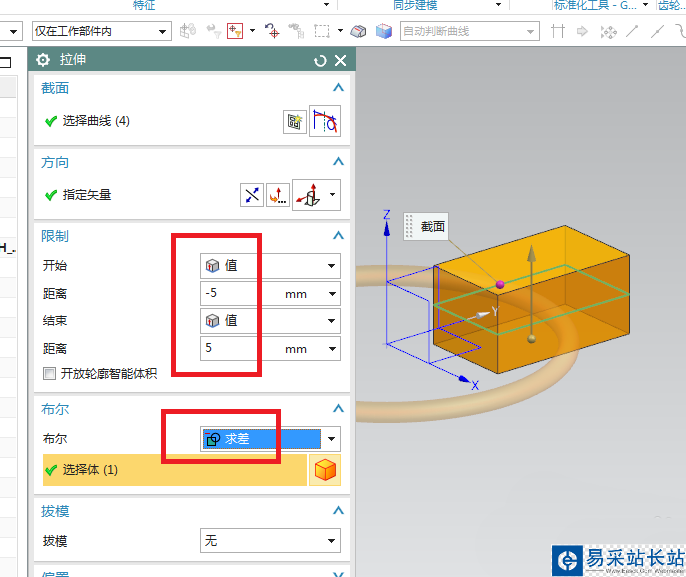Viewport: 686px width, 577px height.
Task: Collapse the 方向 section
Action: (338, 161)
